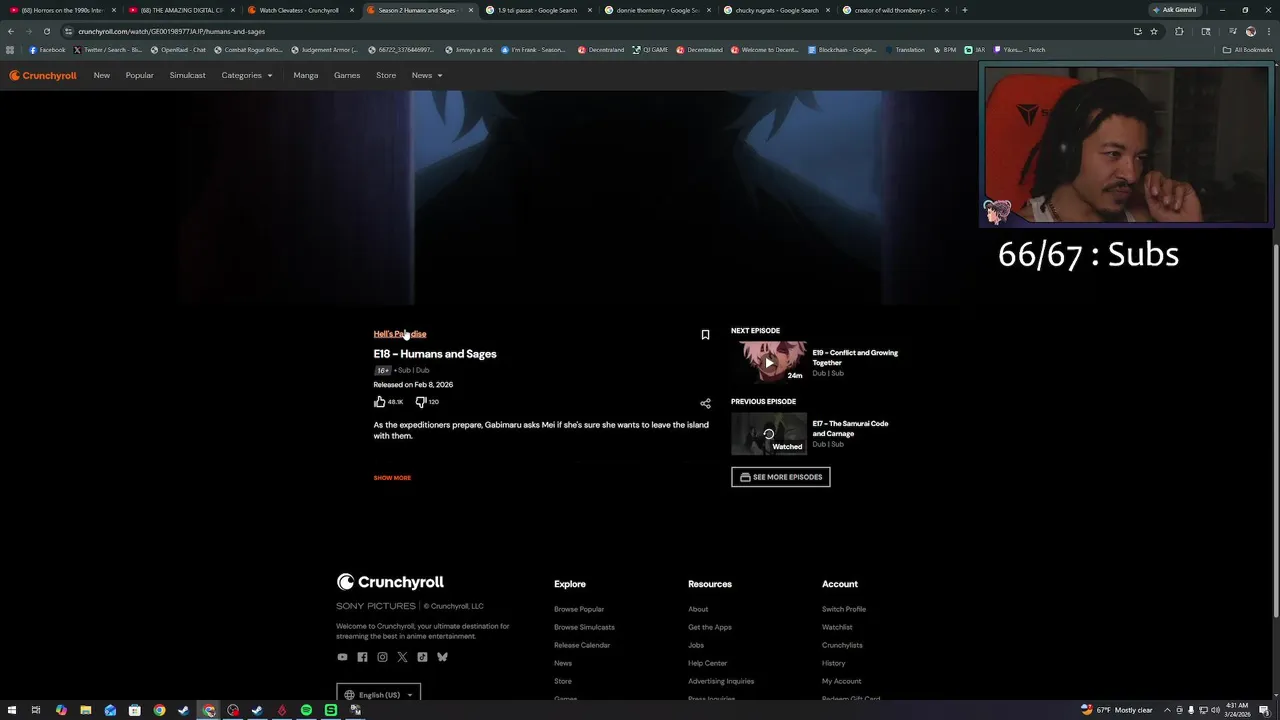Switch to Watch Clevatess Crunchyroll tab
The image size is (1280, 720).
click(298, 10)
